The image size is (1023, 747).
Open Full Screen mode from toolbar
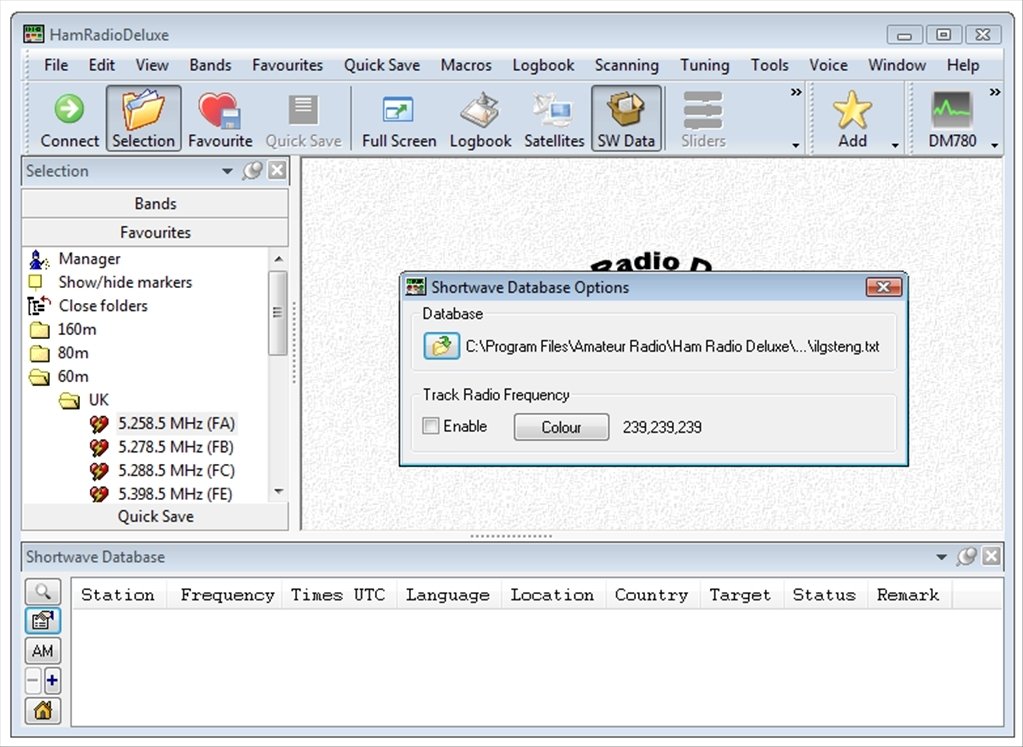399,119
